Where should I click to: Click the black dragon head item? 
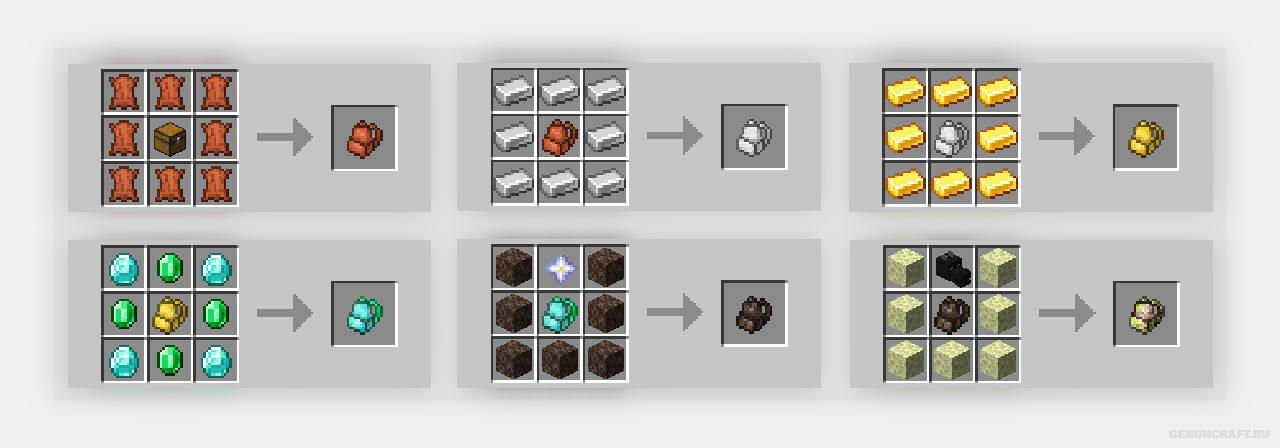pos(951,268)
